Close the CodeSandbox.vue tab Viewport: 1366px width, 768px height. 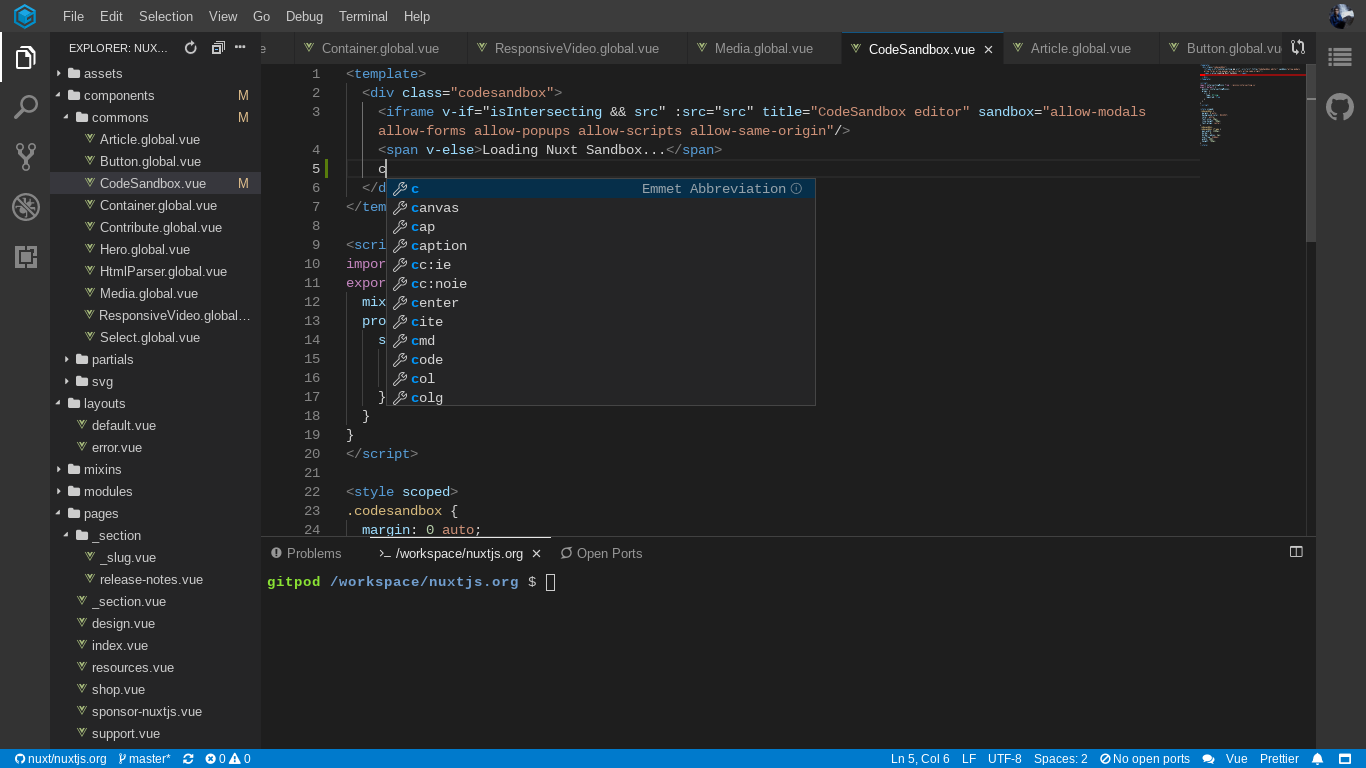tap(988, 49)
